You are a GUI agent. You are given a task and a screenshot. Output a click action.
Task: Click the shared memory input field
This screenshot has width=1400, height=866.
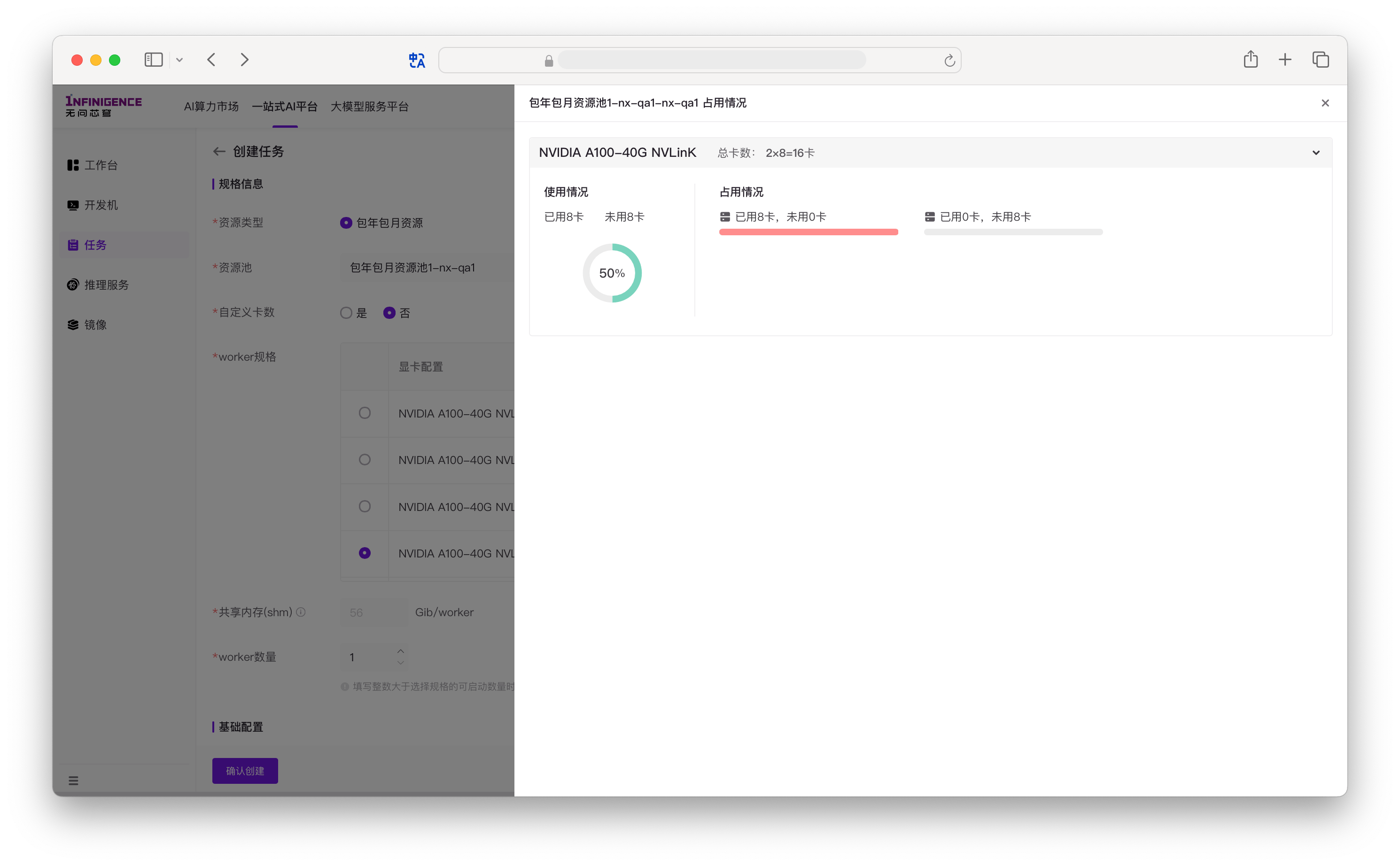(x=373, y=612)
